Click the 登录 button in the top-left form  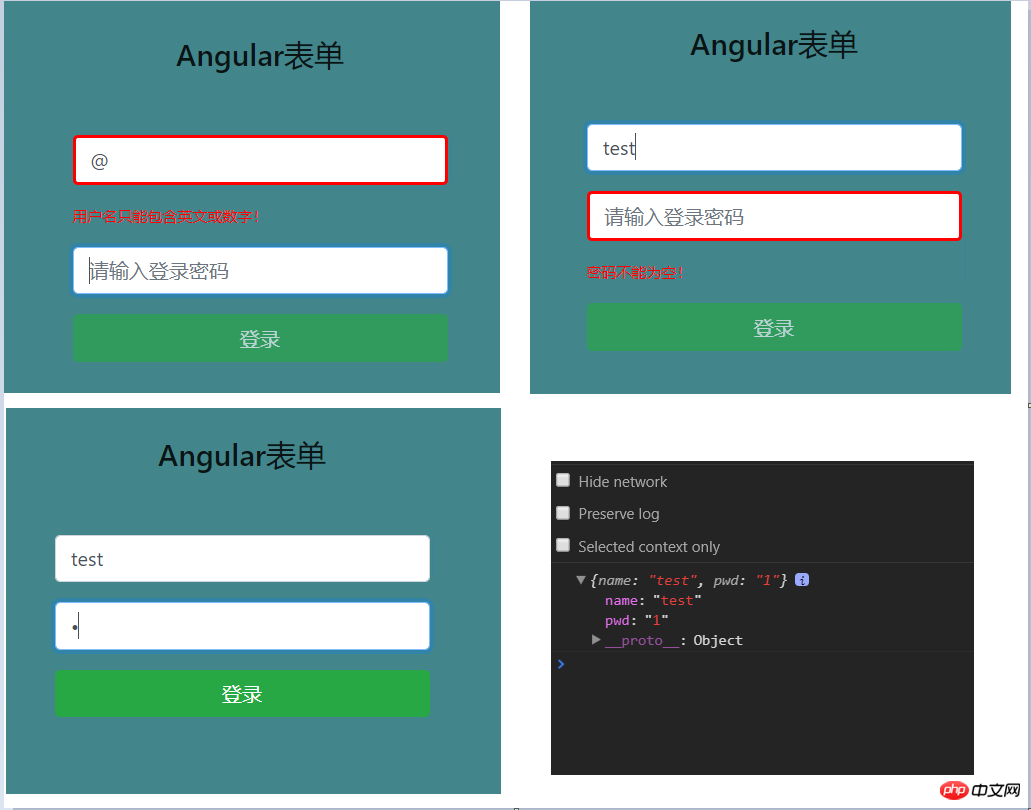(x=260, y=338)
